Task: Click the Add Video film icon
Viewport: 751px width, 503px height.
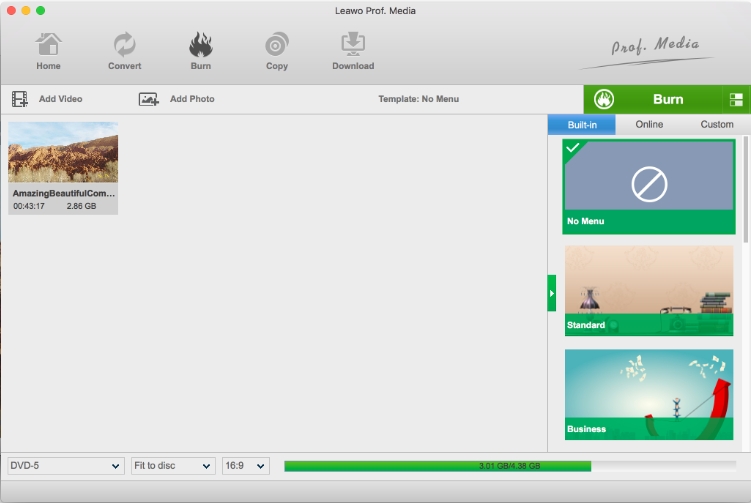Action: point(20,99)
